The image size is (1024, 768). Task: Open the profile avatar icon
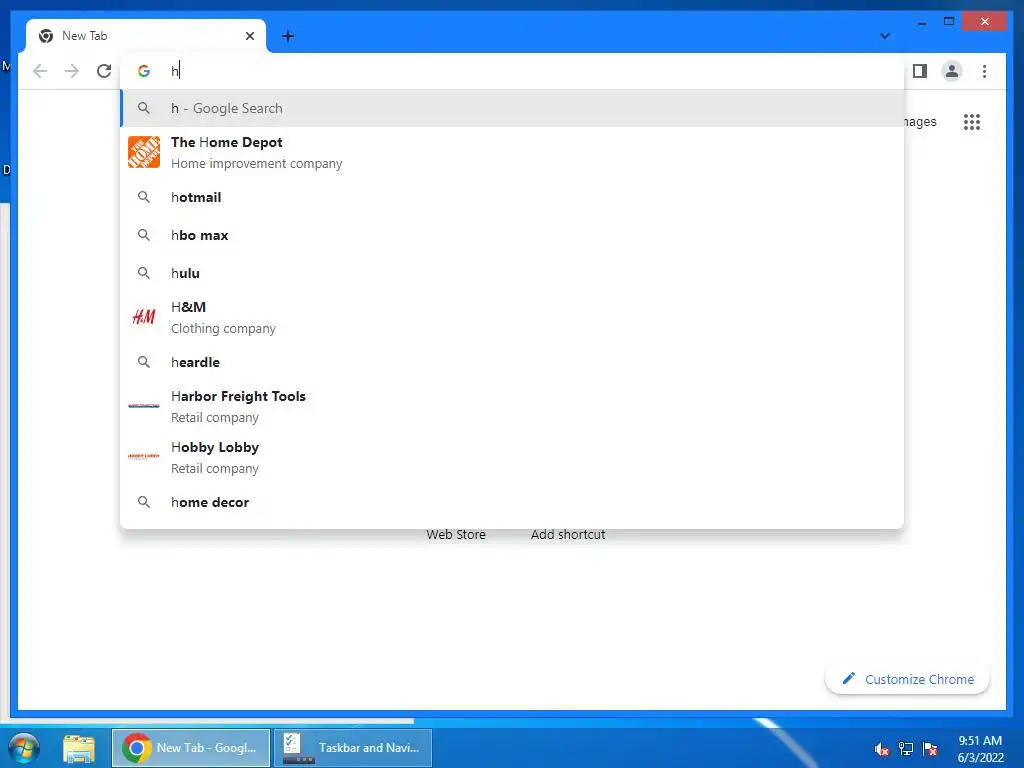952,71
